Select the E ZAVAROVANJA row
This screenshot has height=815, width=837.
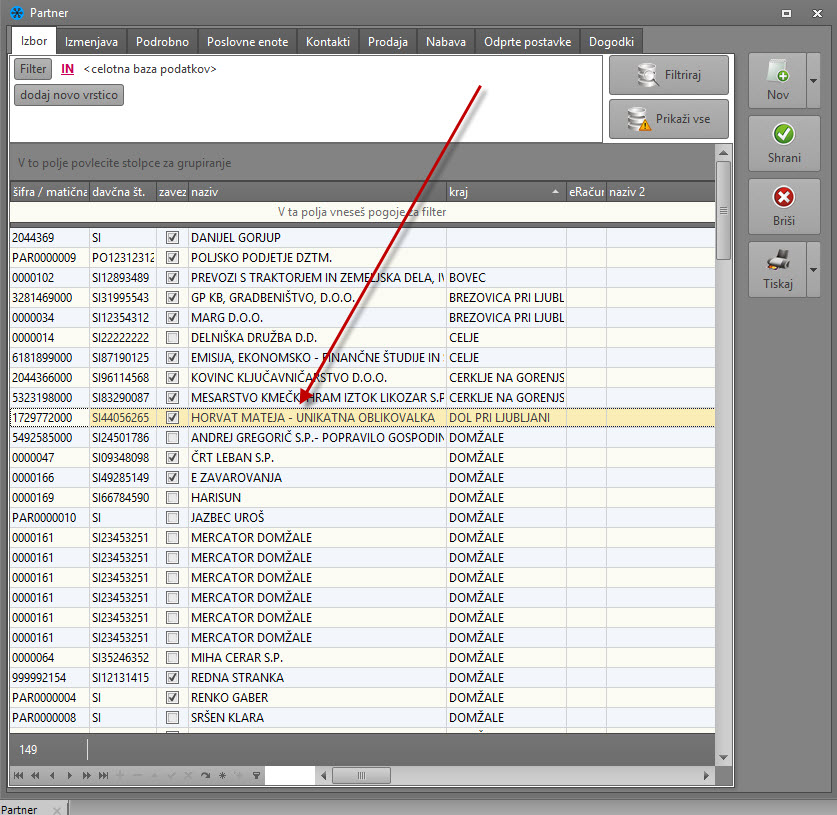(362, 478)
